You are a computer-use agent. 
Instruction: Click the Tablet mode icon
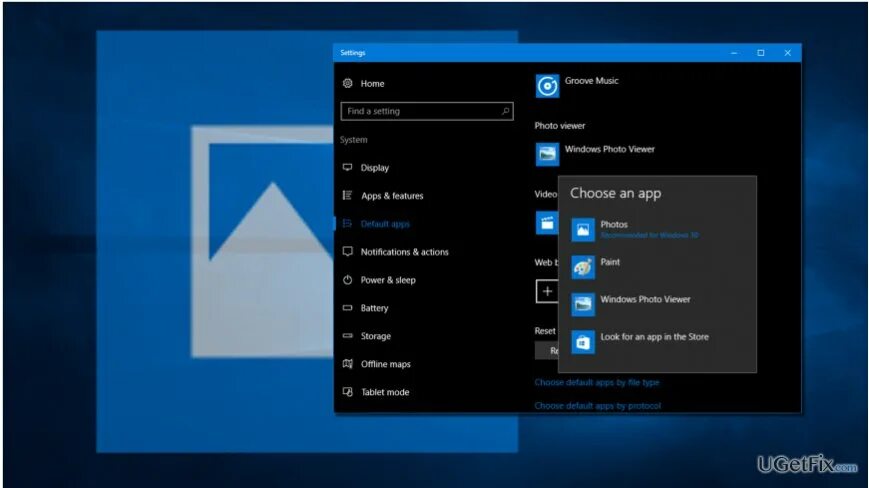[x=347, y=392]
